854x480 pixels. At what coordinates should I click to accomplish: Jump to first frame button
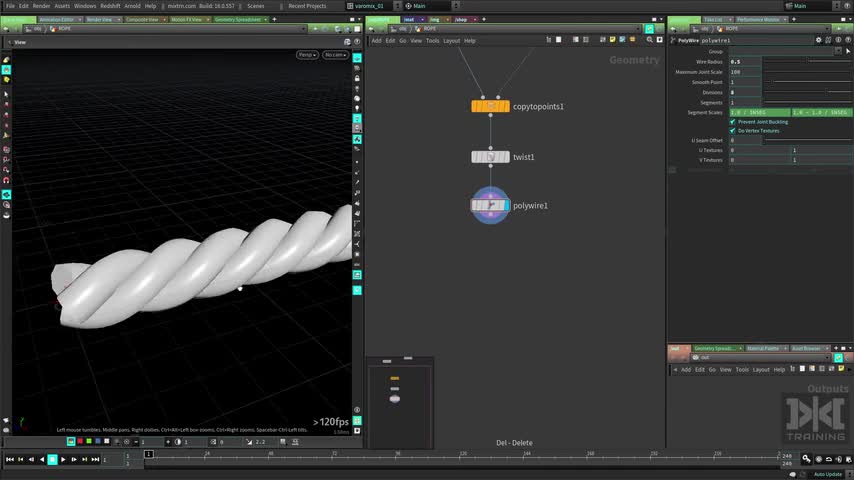[10, 460]
